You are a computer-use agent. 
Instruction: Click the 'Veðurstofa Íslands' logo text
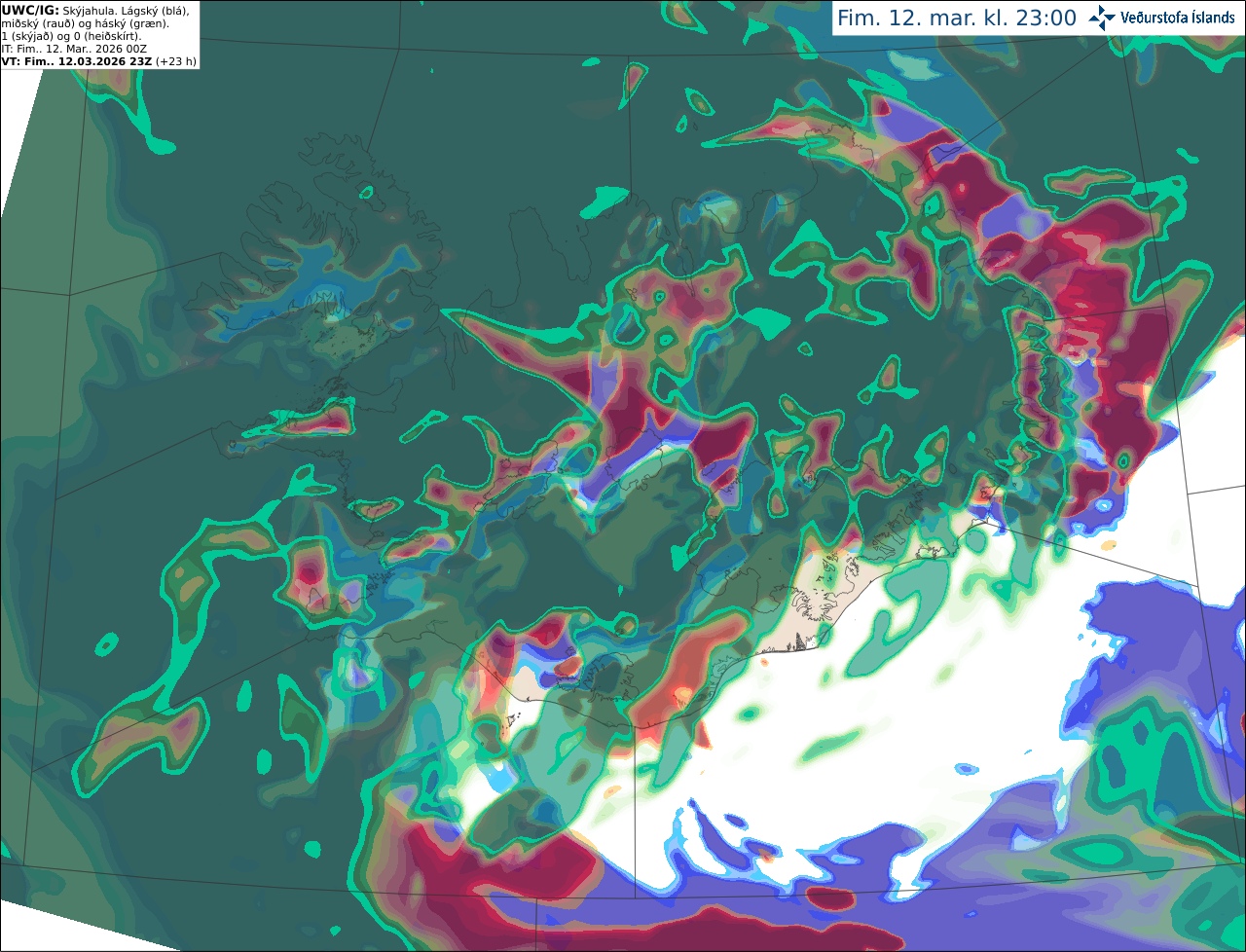[x=1178, y=18]
